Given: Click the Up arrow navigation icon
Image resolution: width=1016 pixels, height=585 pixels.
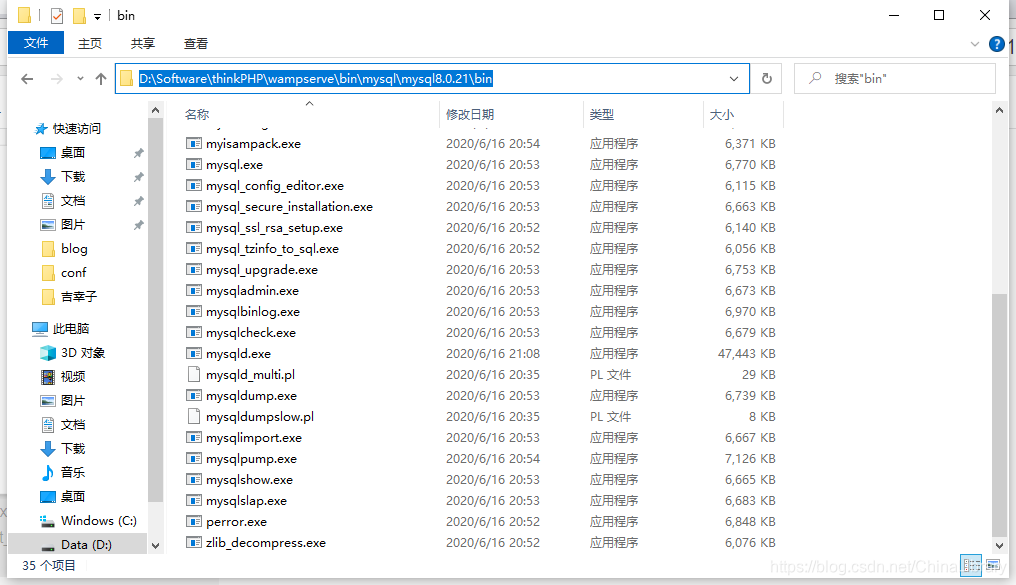Looking at the screenshot, I should (x=101, y=78).
